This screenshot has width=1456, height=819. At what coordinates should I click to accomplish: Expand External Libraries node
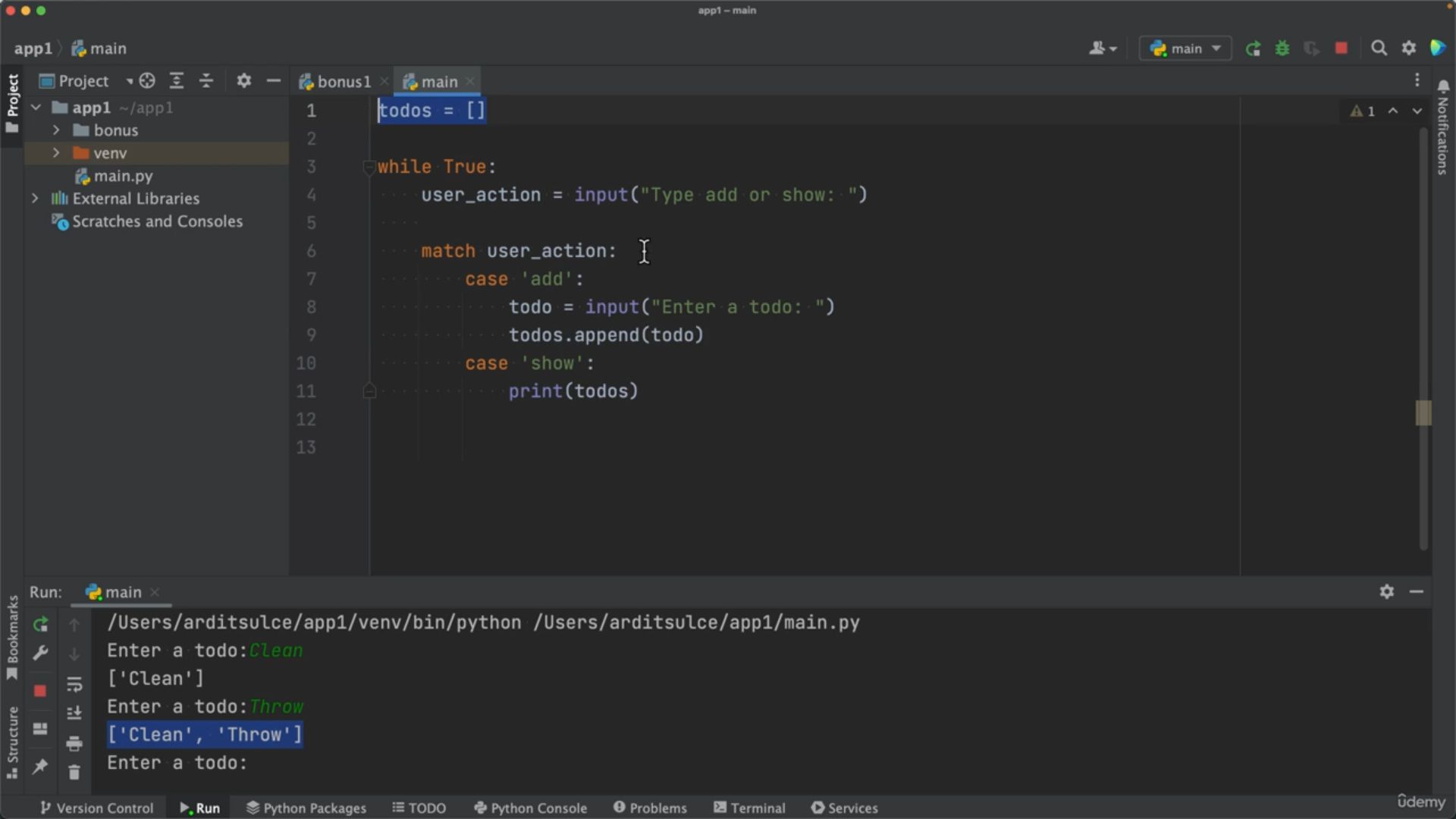pyautogui.click(x=35, y=199)
